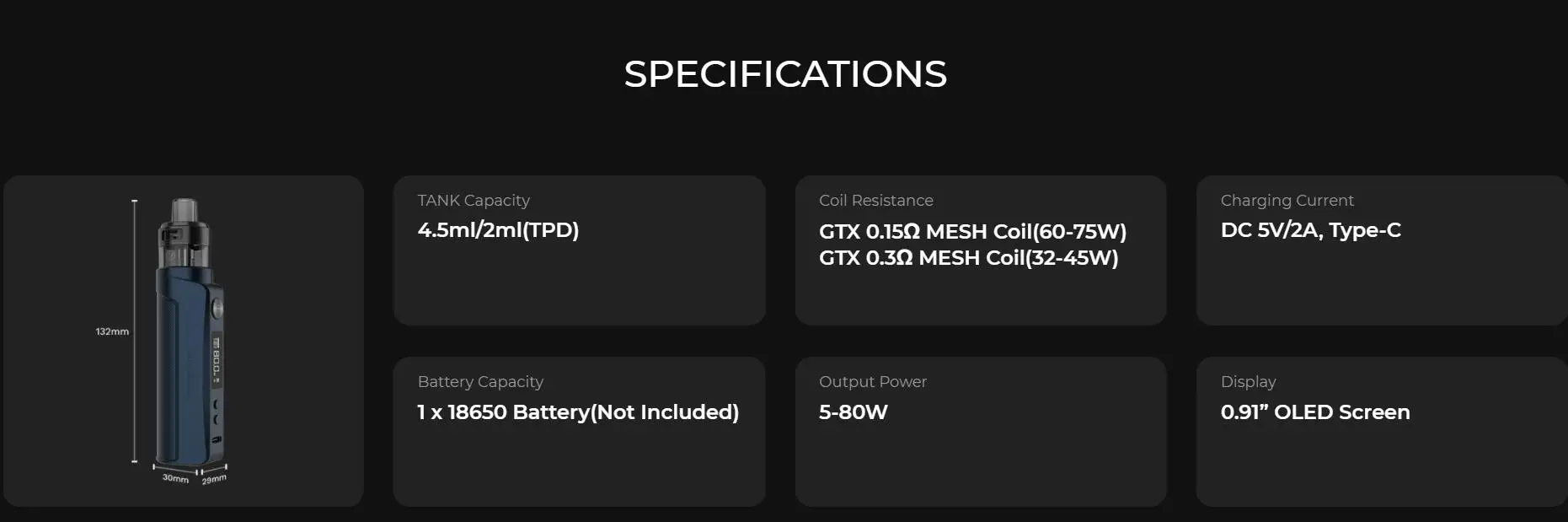Click the Coil Resistance label
This screenshot has width=1568, height=522.
click(875, 201)
